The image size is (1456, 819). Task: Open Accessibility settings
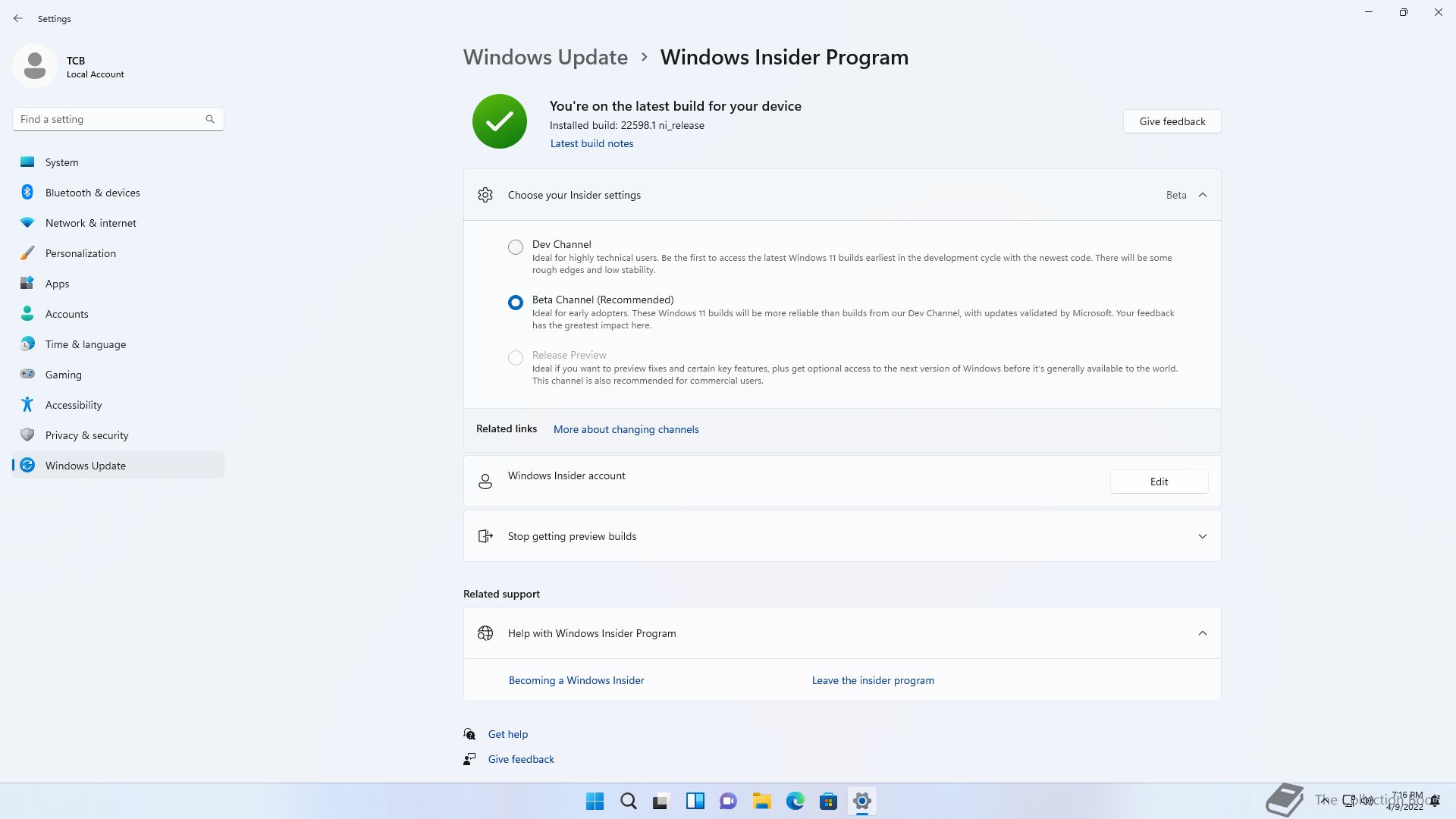pos(118,405)
